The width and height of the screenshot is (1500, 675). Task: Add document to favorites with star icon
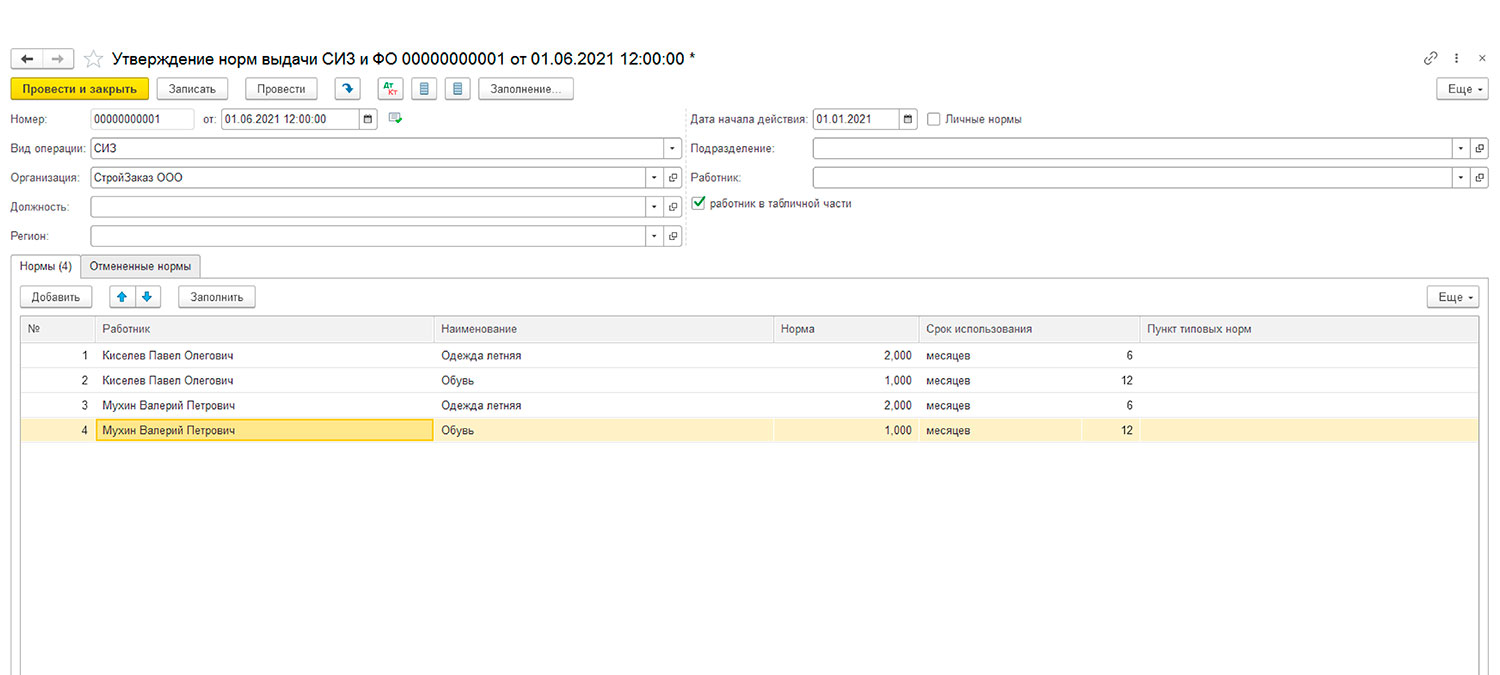tap(93, 59)
